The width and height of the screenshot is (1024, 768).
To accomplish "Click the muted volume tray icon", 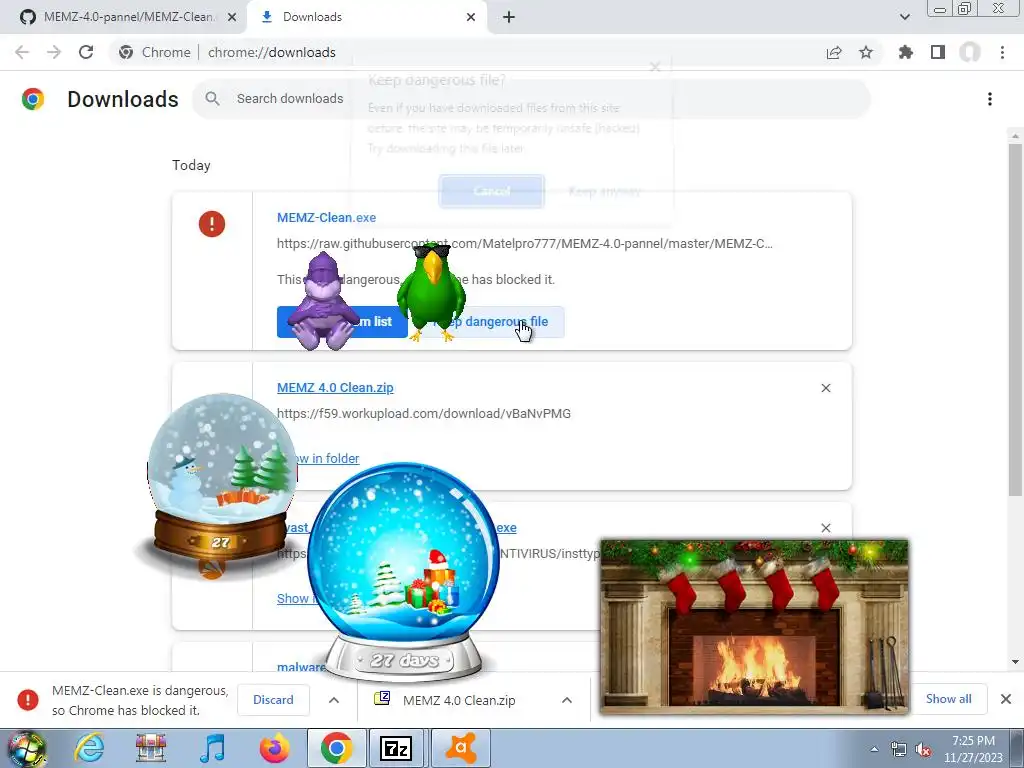I will pyautogui.click(x=923, y=750).
